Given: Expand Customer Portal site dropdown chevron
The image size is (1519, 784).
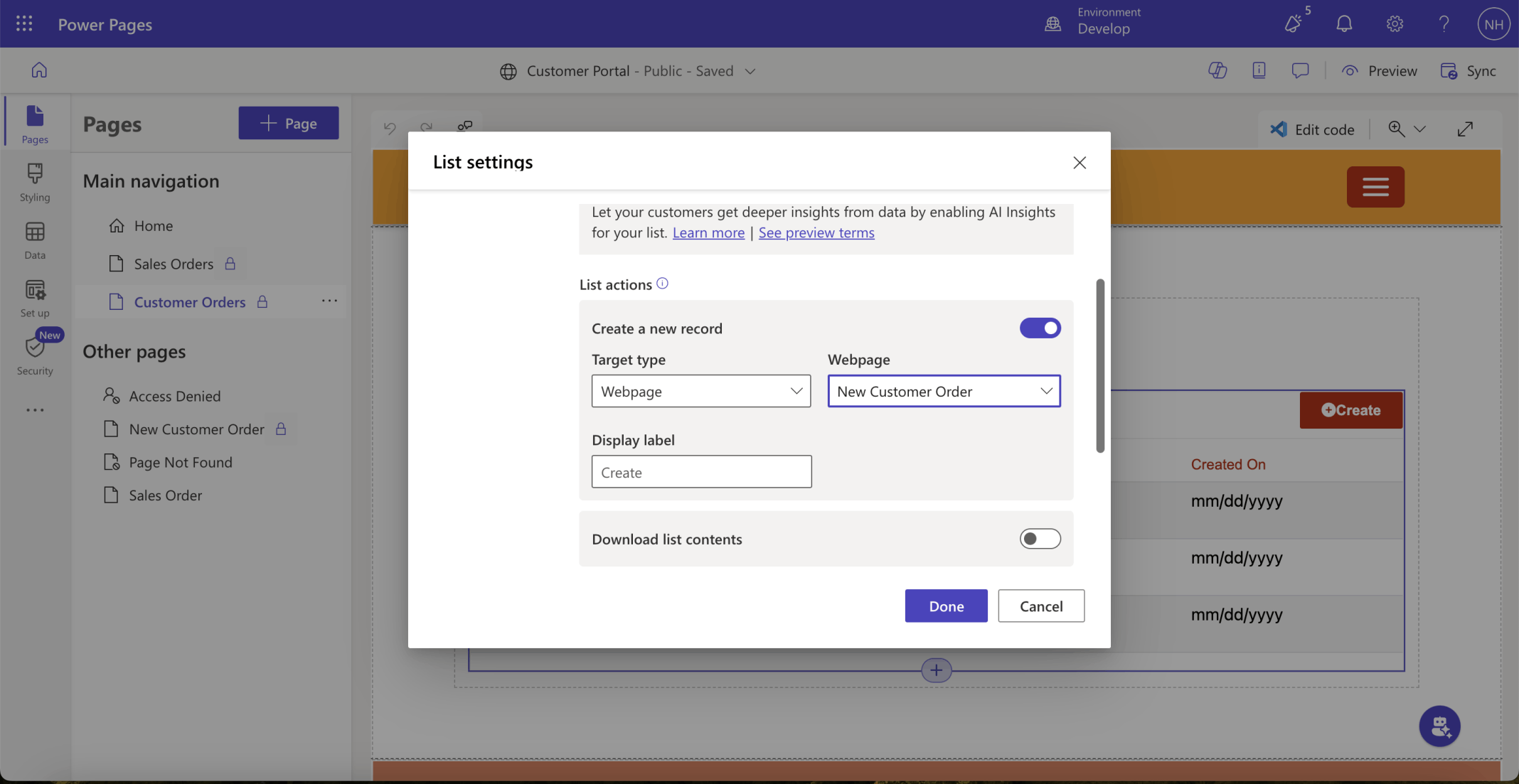Looking at the screenshot, I should pyautogui.click(x=750, y=71).
